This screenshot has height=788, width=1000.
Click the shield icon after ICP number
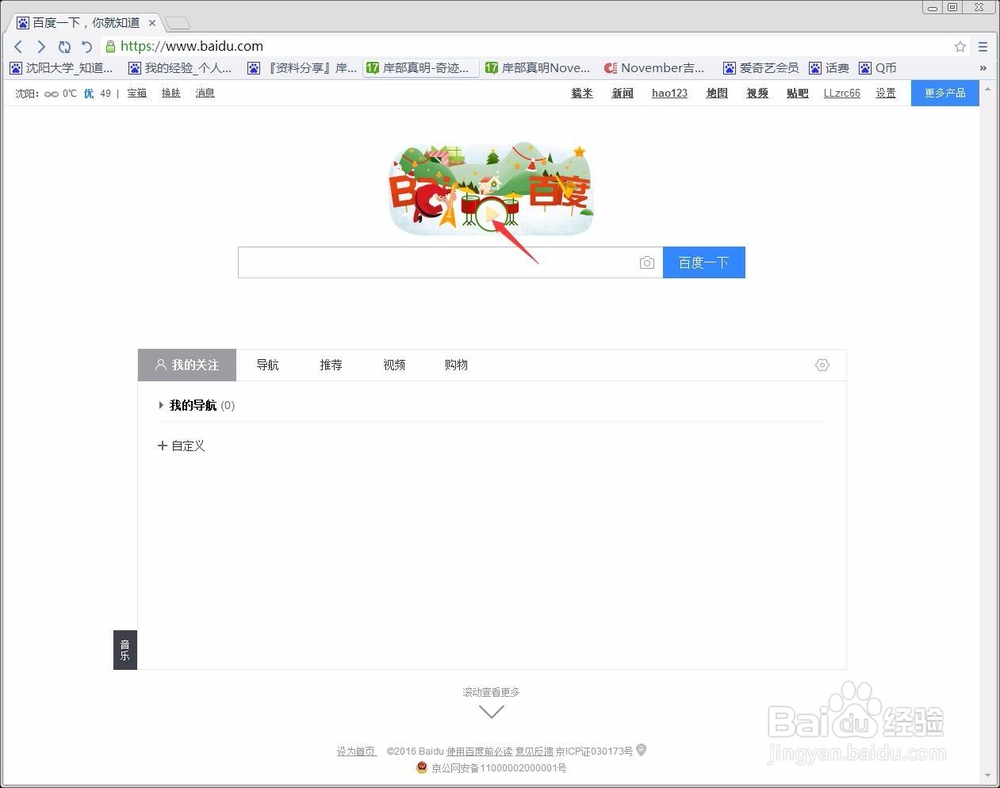coord(641,750)
